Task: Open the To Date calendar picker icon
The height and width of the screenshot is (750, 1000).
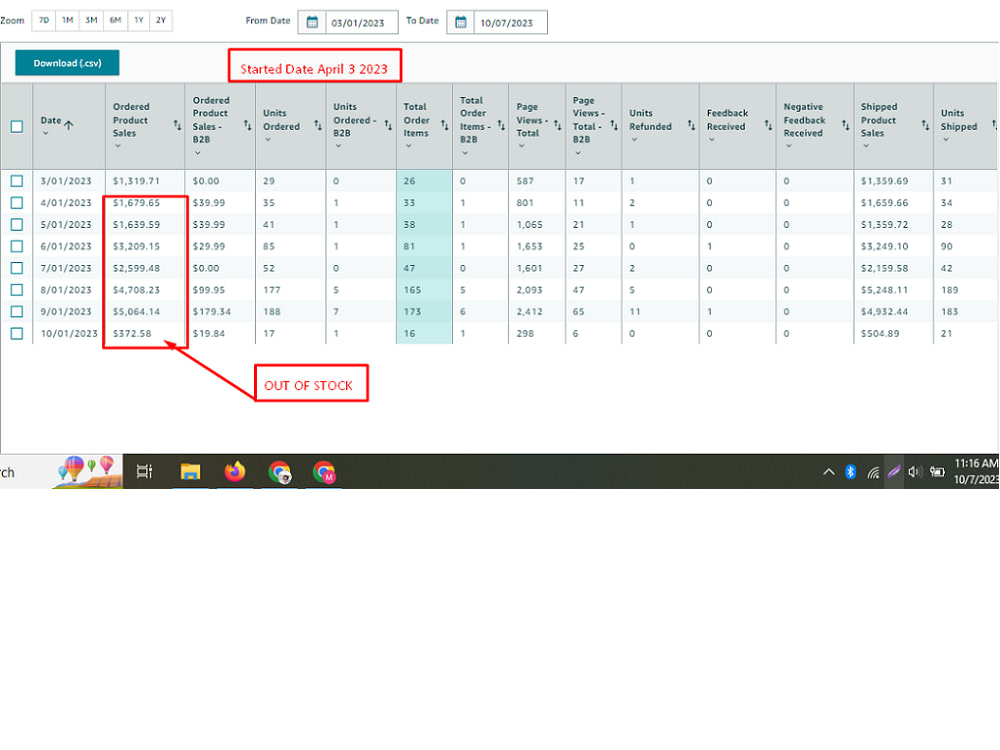Action: click(x=460, y=22)
